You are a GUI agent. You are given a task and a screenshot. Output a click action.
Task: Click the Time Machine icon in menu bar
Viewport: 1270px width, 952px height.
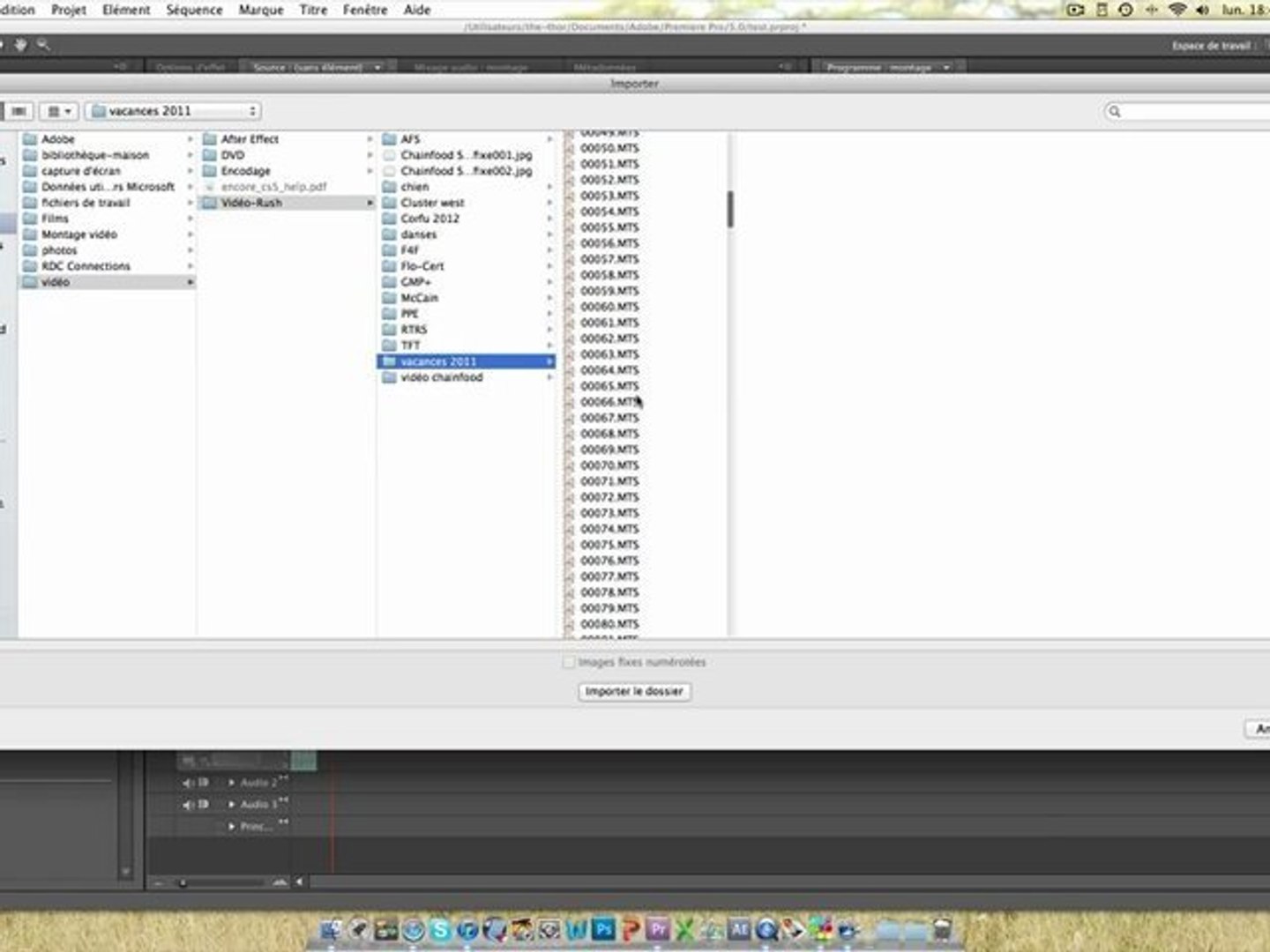pos(1125,10)
